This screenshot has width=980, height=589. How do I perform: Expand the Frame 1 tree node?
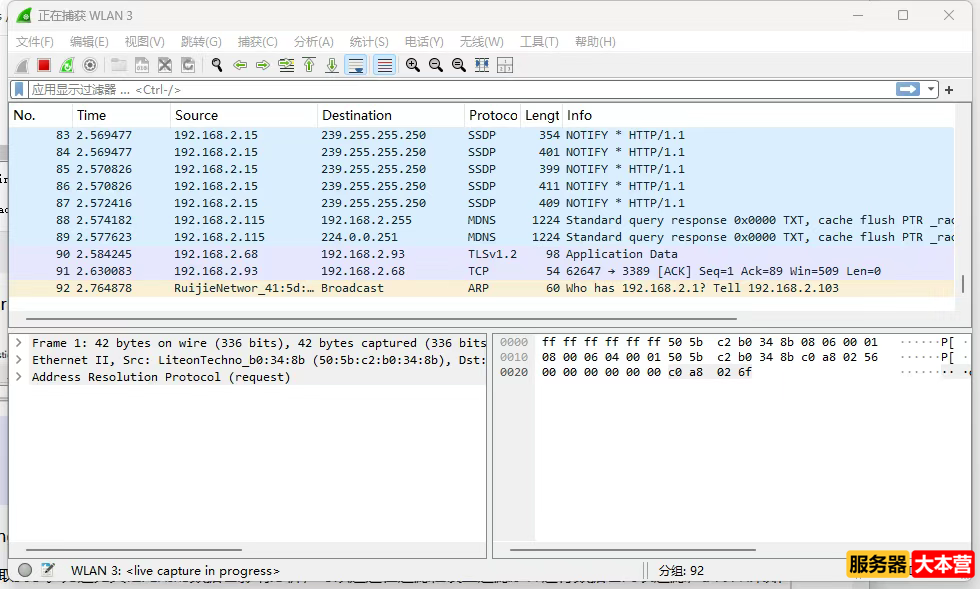19,343
